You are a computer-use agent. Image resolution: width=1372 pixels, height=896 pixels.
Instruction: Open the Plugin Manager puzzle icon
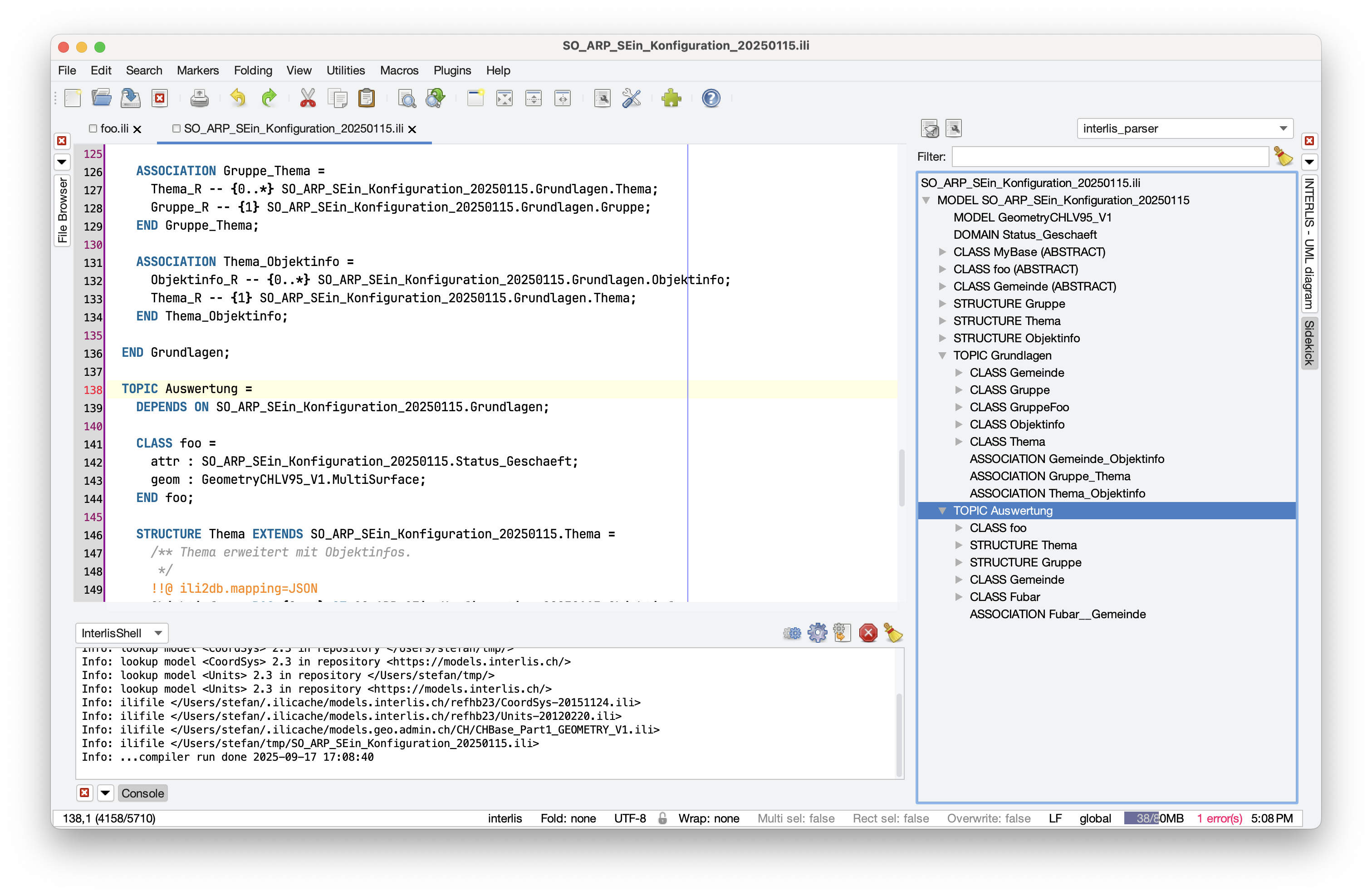pos(671,98)
